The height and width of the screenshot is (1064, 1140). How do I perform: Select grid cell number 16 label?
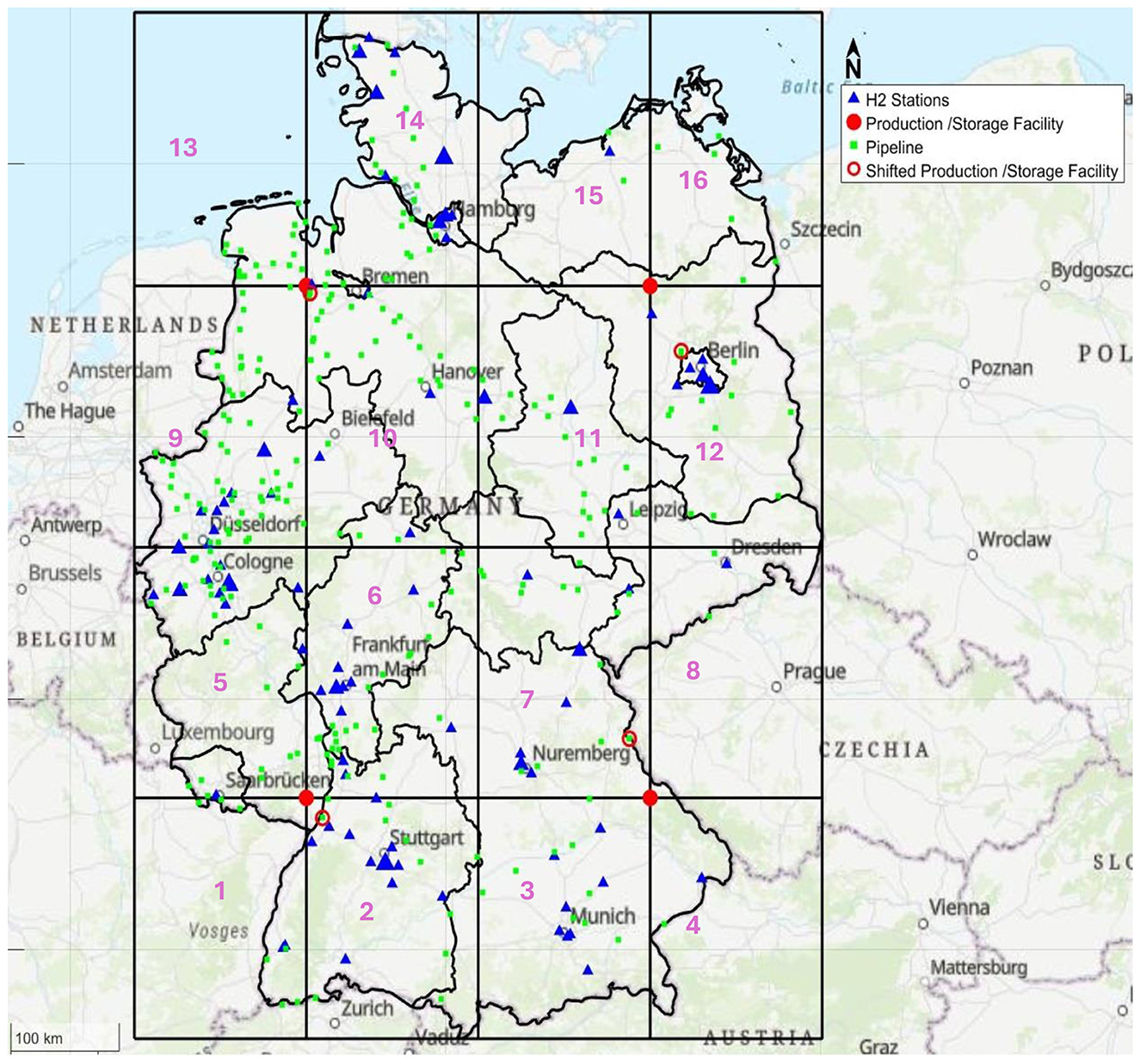(x=693, y=180)
